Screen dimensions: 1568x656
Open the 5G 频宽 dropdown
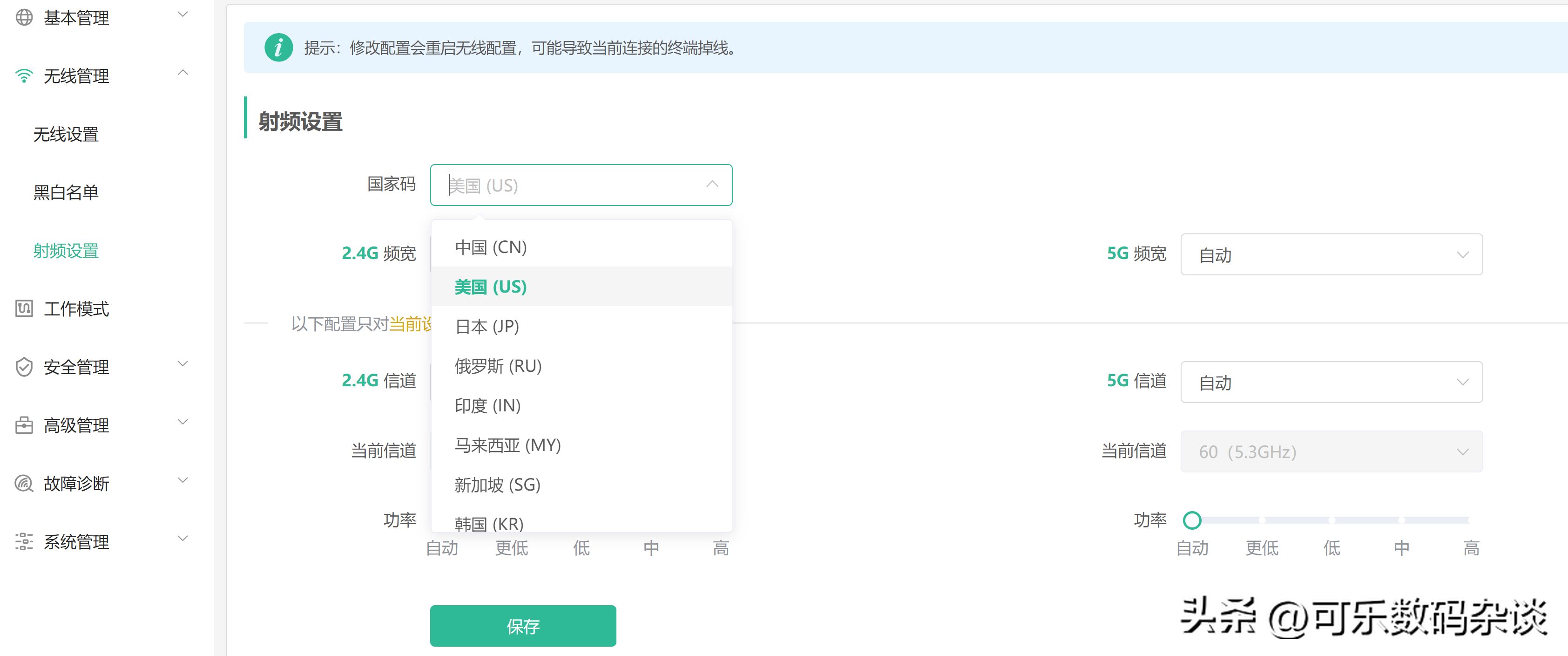click(1331, 254)
